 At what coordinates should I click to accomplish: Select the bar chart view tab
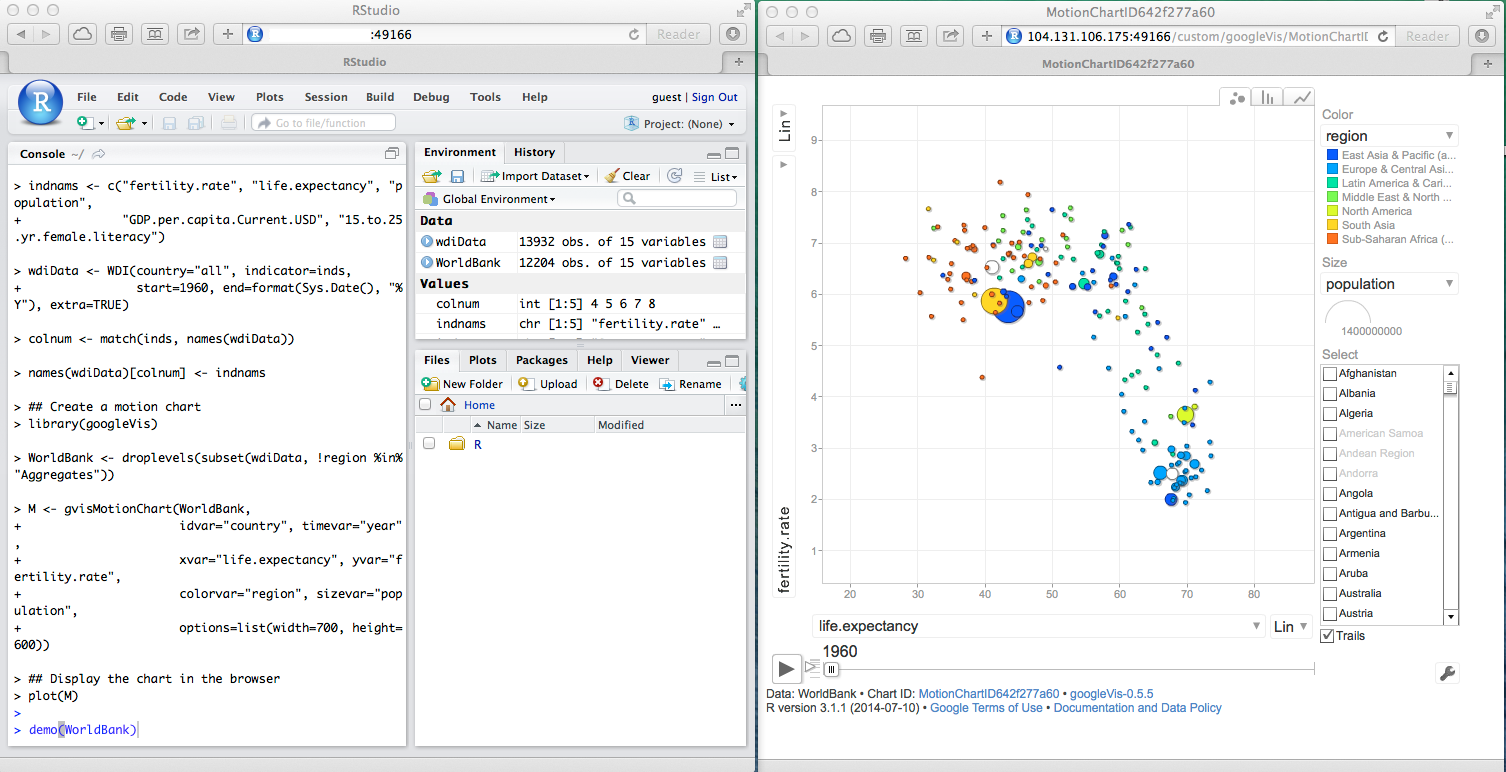pos(1268,97)
